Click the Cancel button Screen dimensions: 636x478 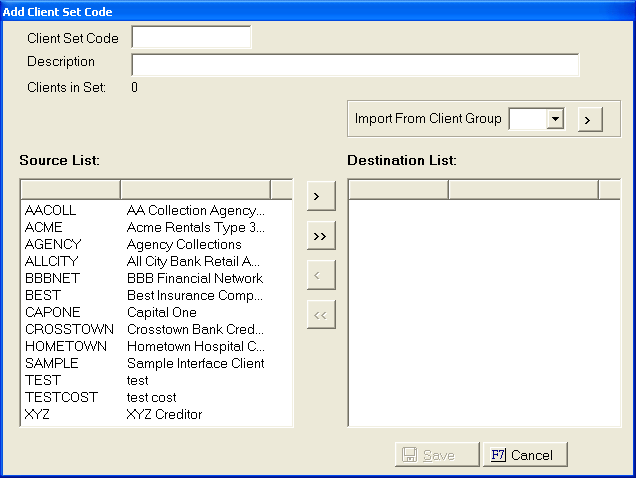[x=524, y=455]
